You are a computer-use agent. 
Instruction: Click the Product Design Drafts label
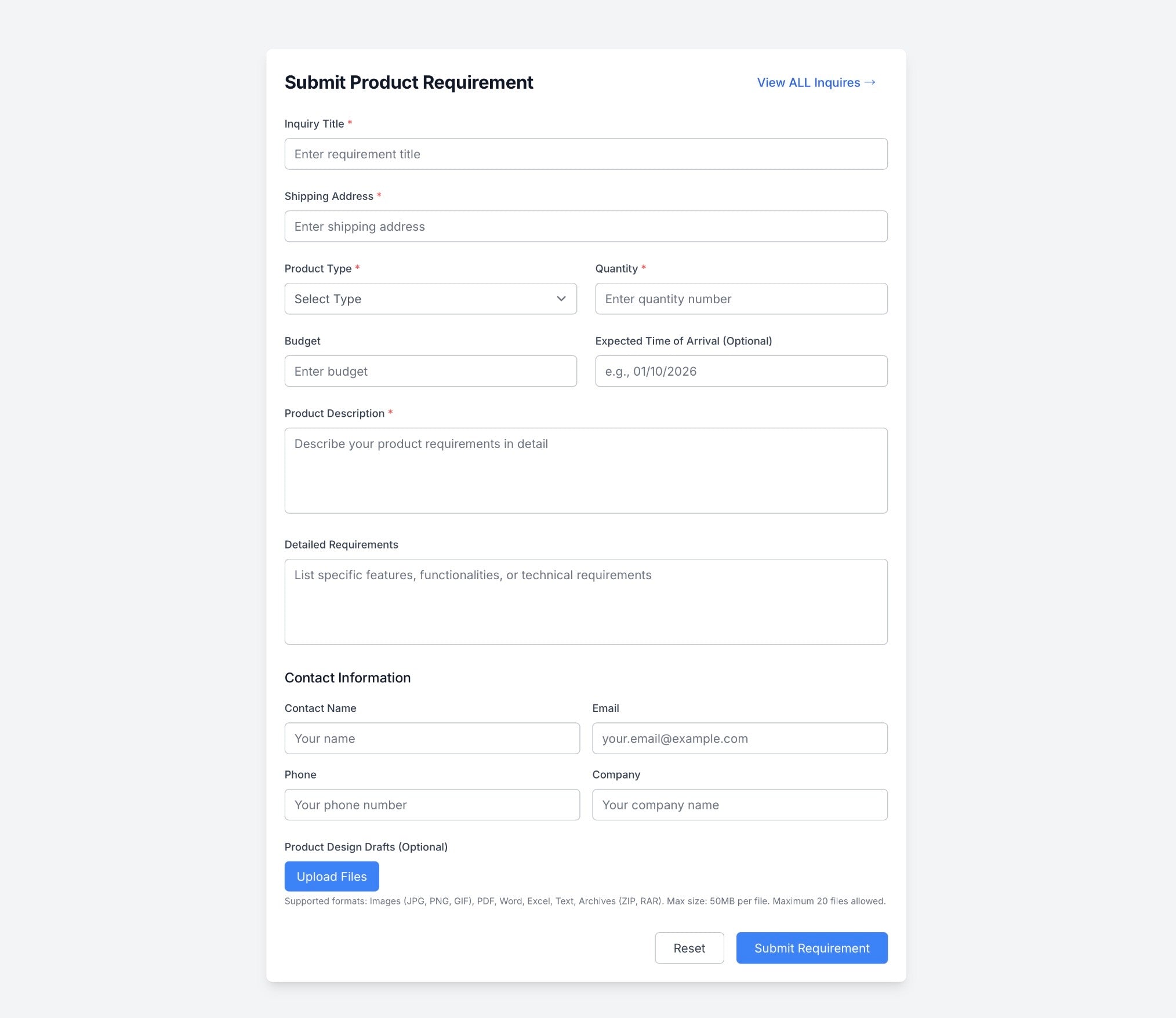pos(366,847)
